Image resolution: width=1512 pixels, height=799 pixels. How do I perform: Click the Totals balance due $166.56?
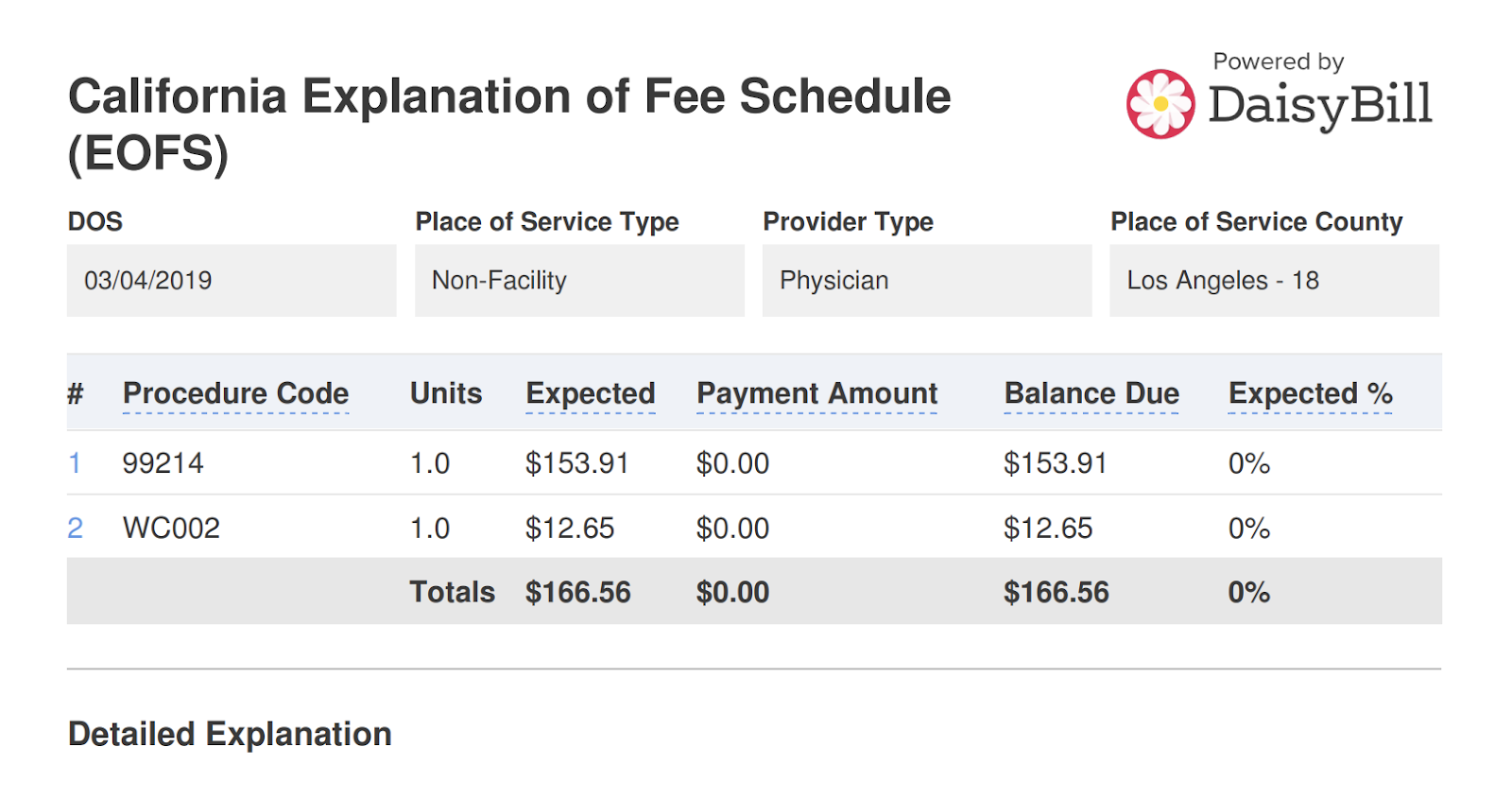point(1057,592)
